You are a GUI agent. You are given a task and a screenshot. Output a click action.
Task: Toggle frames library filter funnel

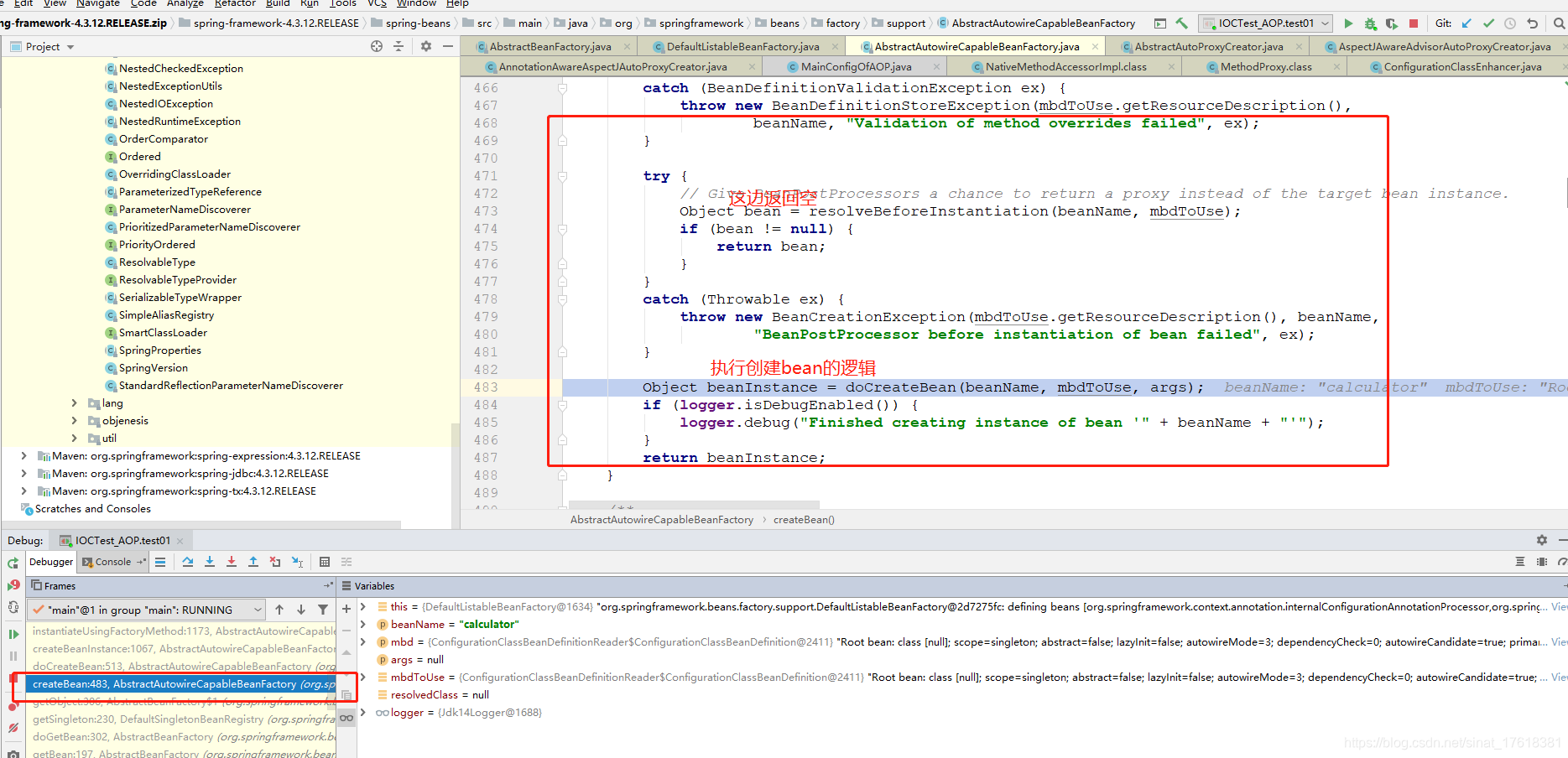coord(323,610)
